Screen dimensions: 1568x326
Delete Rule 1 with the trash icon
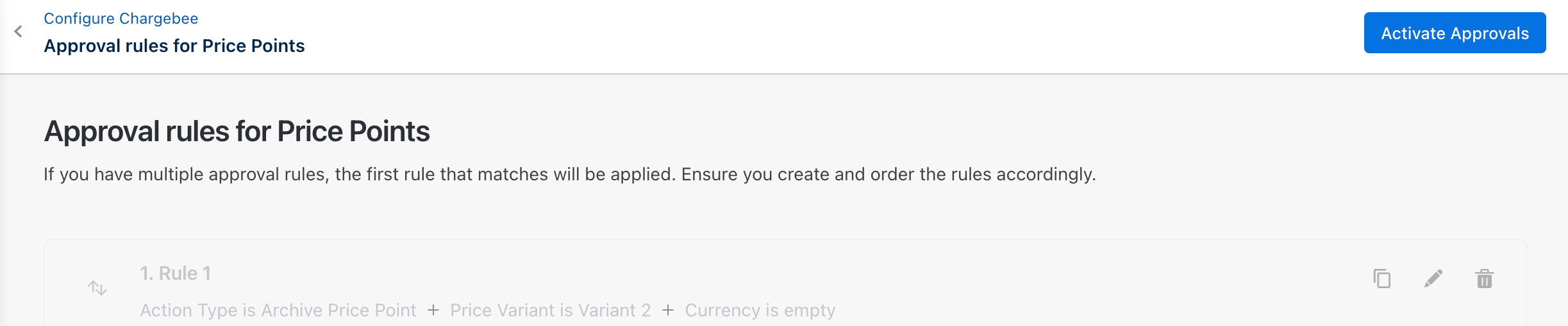click(x=1484, y=279)
